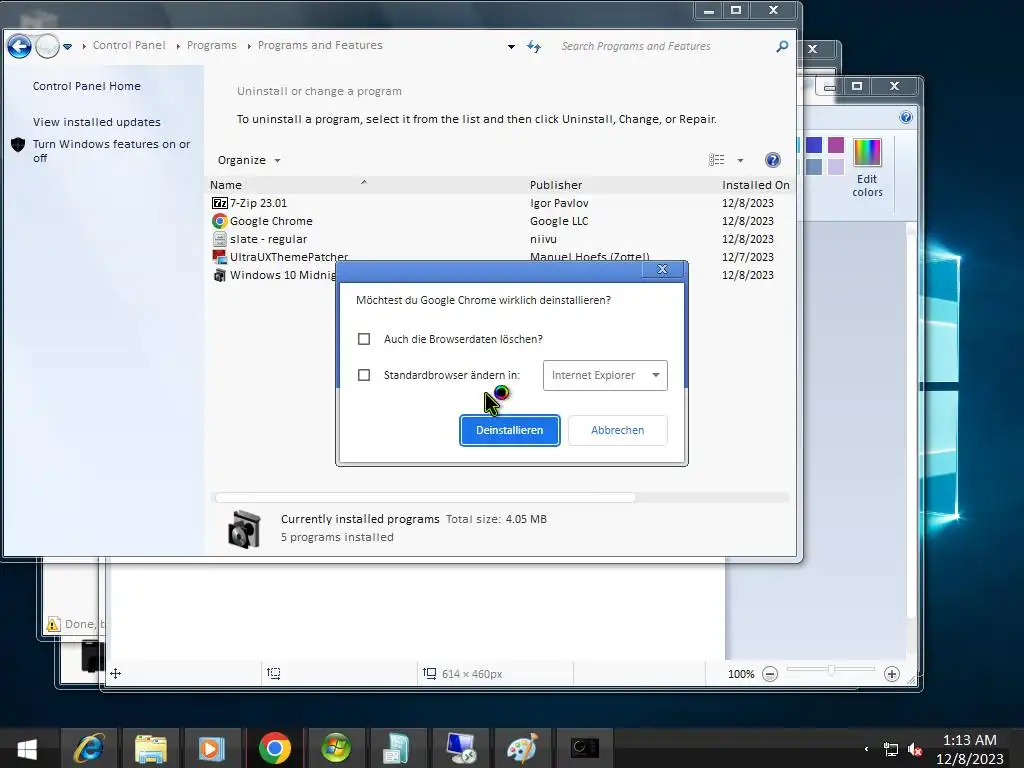Click the Back arrow in Control Panel
The image size is (1024, 768).
coord(20,46)
